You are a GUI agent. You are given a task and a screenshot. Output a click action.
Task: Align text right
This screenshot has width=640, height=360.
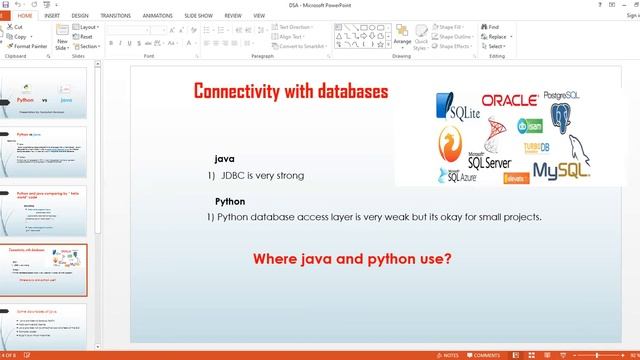tap(225, 43)
